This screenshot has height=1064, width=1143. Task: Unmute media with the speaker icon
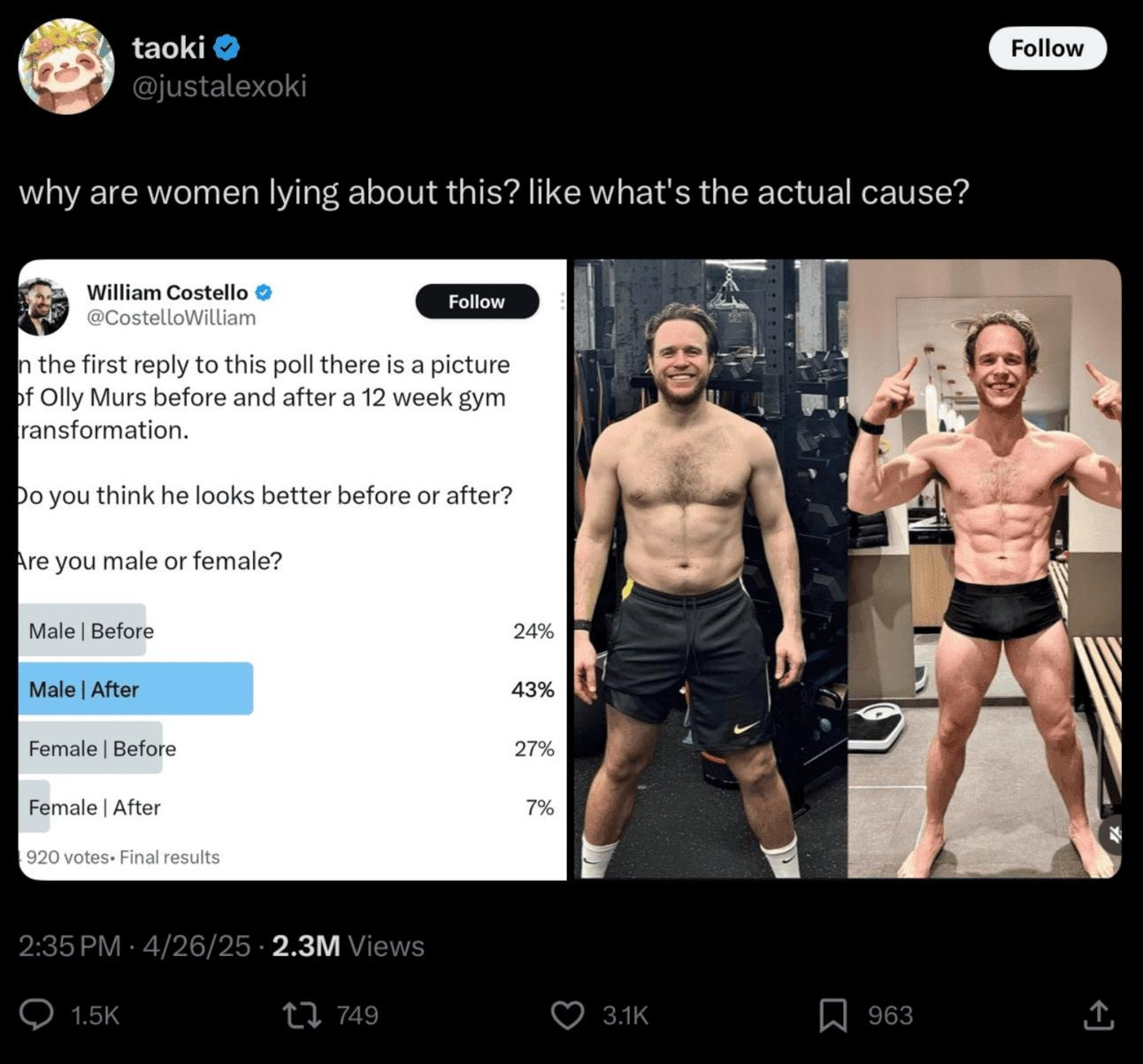(1112, 834)
